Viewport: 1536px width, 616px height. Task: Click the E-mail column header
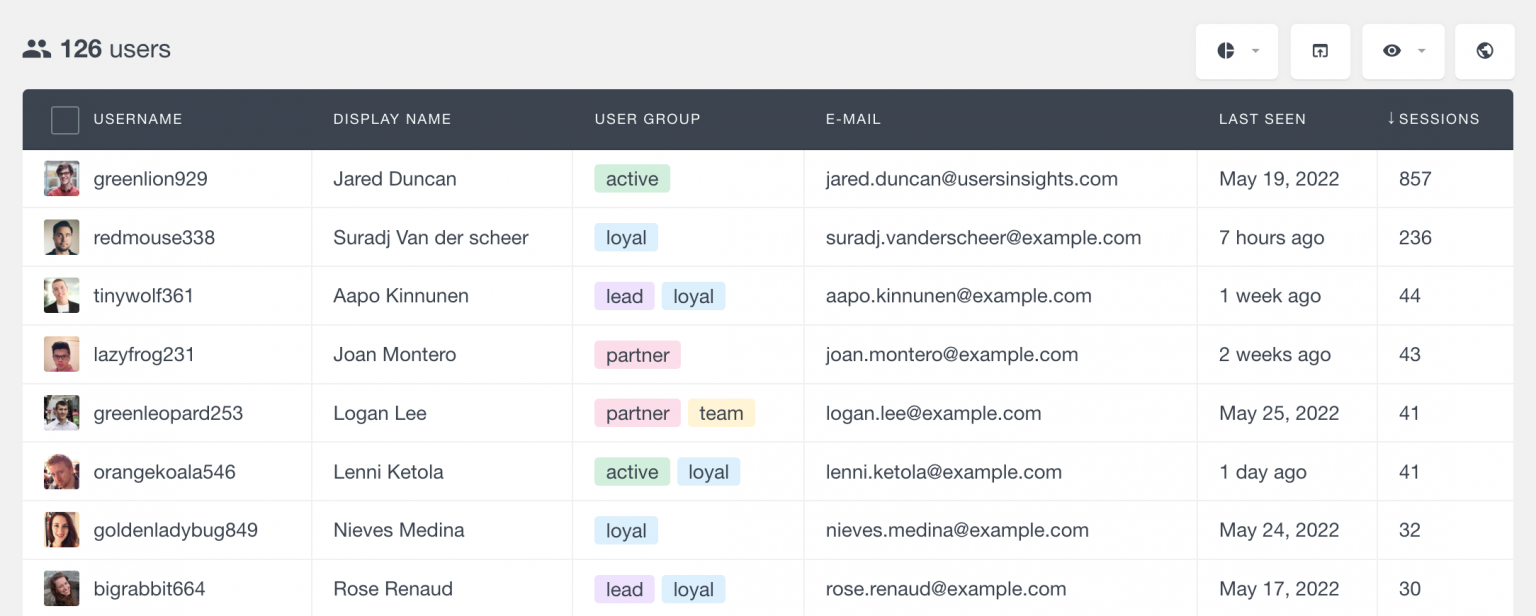pyautogui.click(x=852, y=119)
